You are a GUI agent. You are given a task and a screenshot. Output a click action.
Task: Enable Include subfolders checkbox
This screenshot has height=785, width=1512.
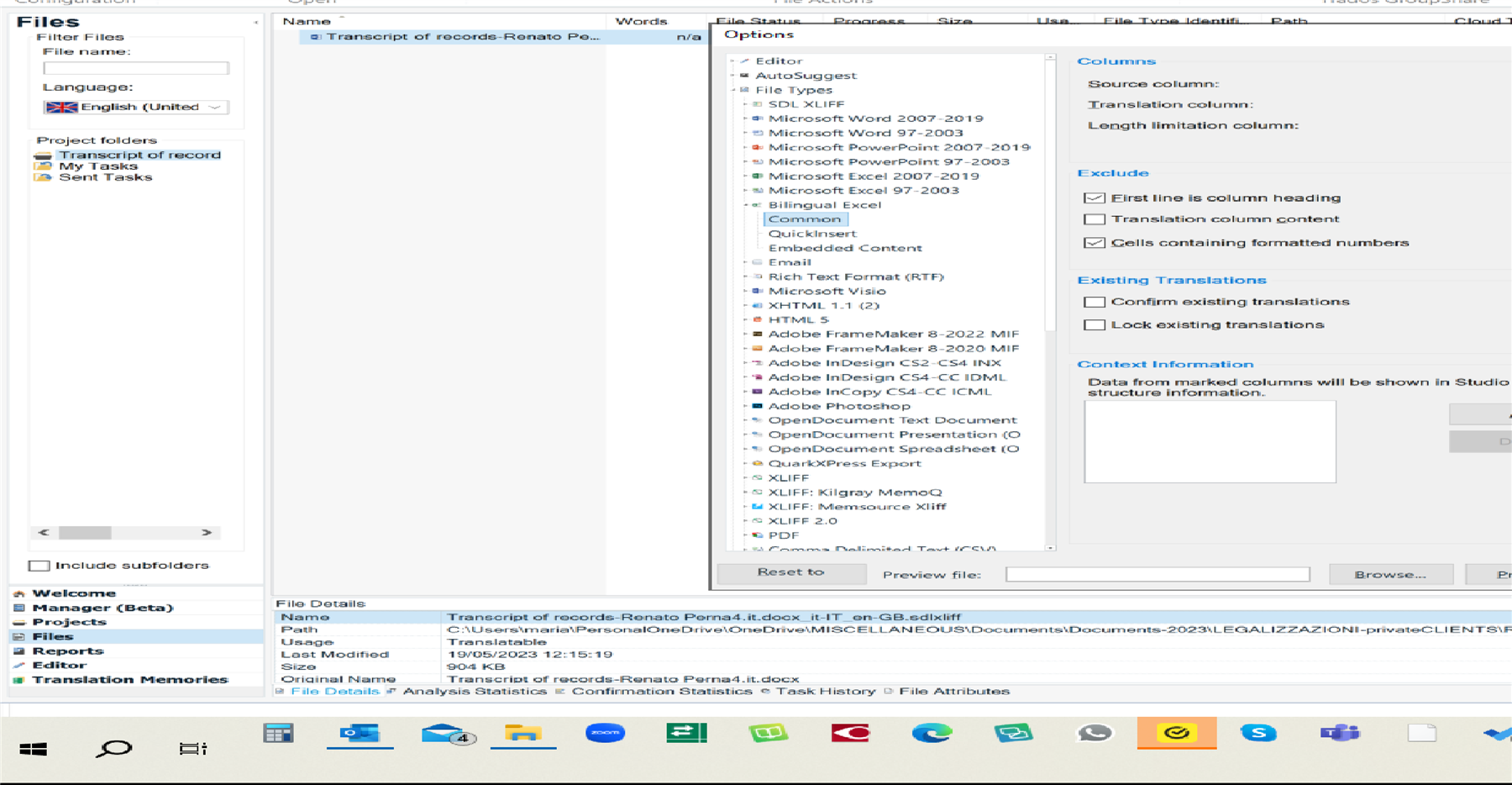point(39,566)
